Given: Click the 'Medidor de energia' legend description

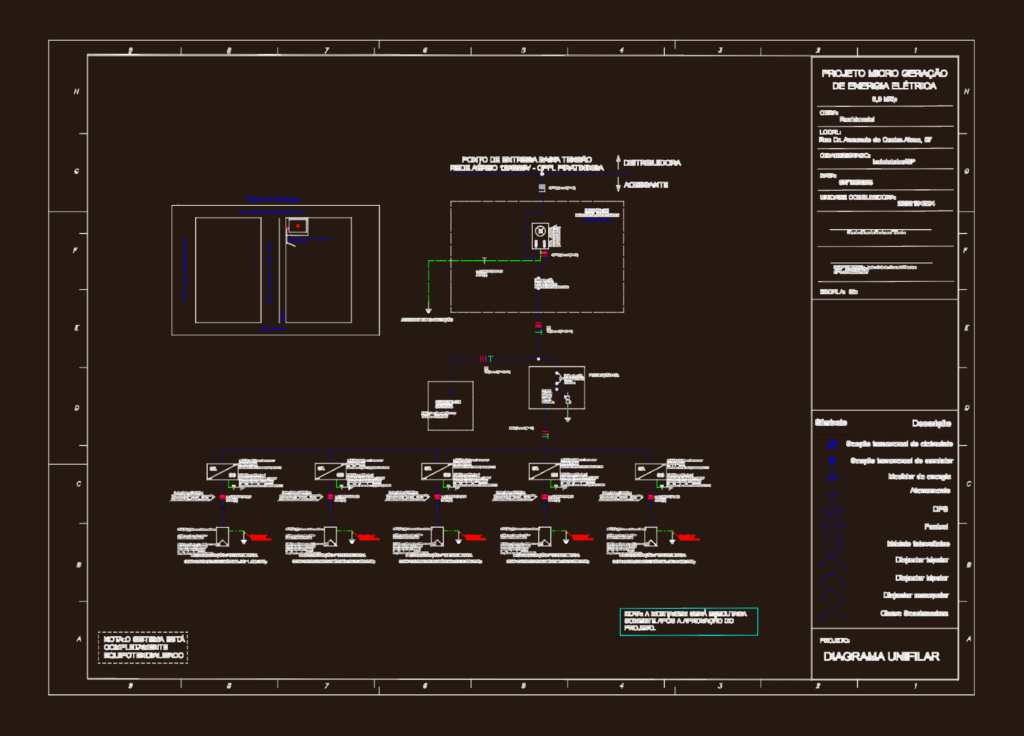Looking at the screenshot, I should point(920,477).
